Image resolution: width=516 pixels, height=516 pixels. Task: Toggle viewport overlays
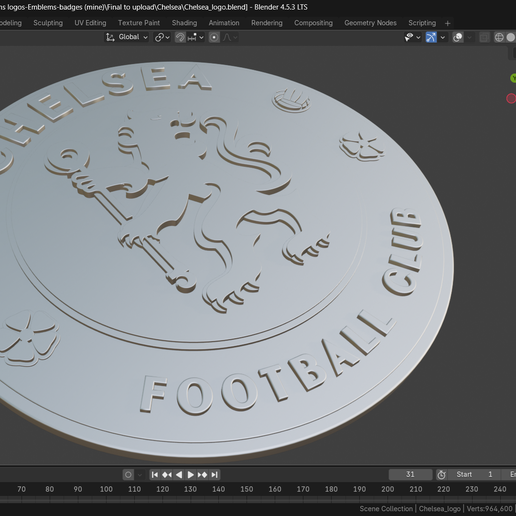[458, 37]
